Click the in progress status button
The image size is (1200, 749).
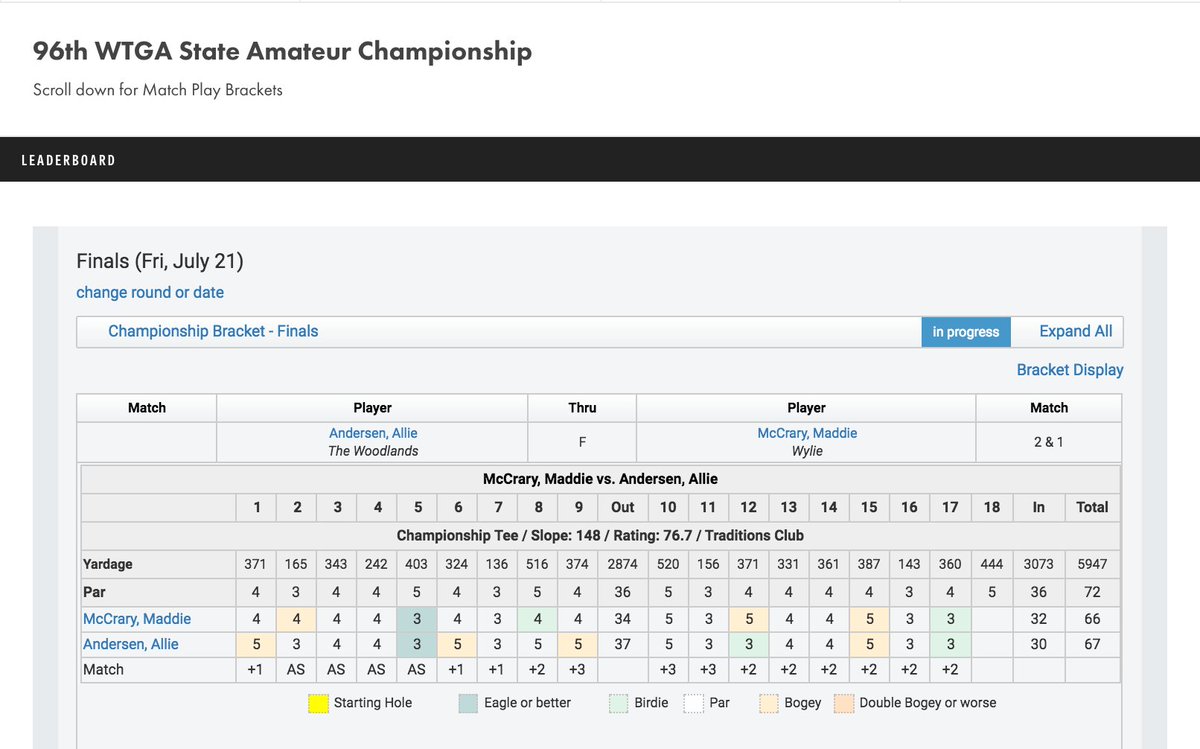coord(966,332)
